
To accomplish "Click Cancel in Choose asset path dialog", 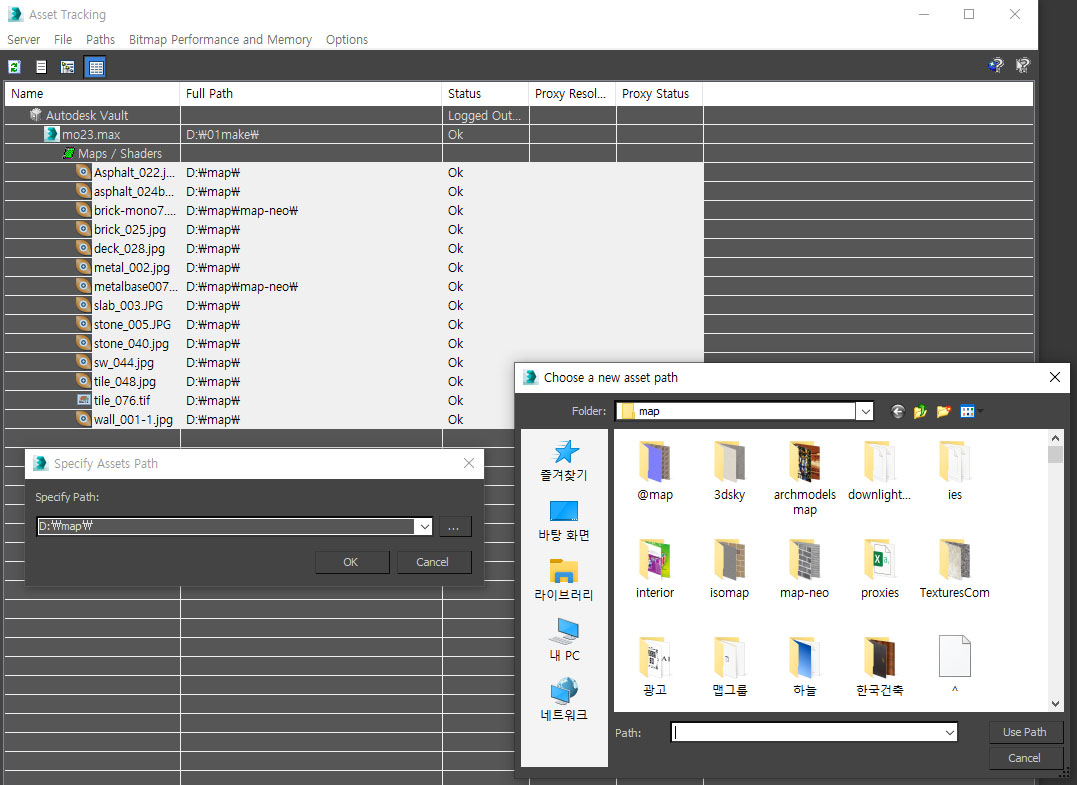I will 1025,758.
